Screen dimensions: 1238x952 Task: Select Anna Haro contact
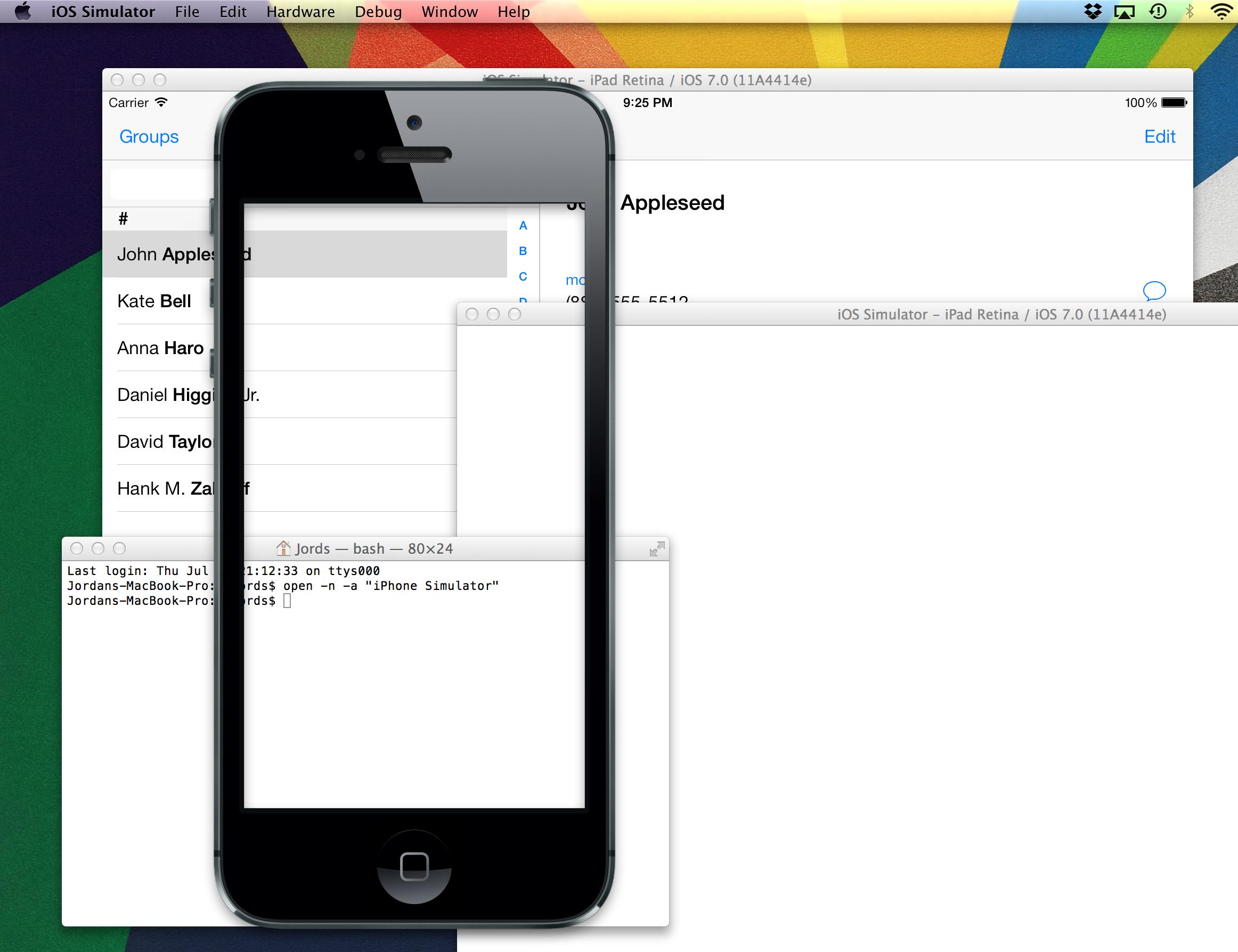160,348
